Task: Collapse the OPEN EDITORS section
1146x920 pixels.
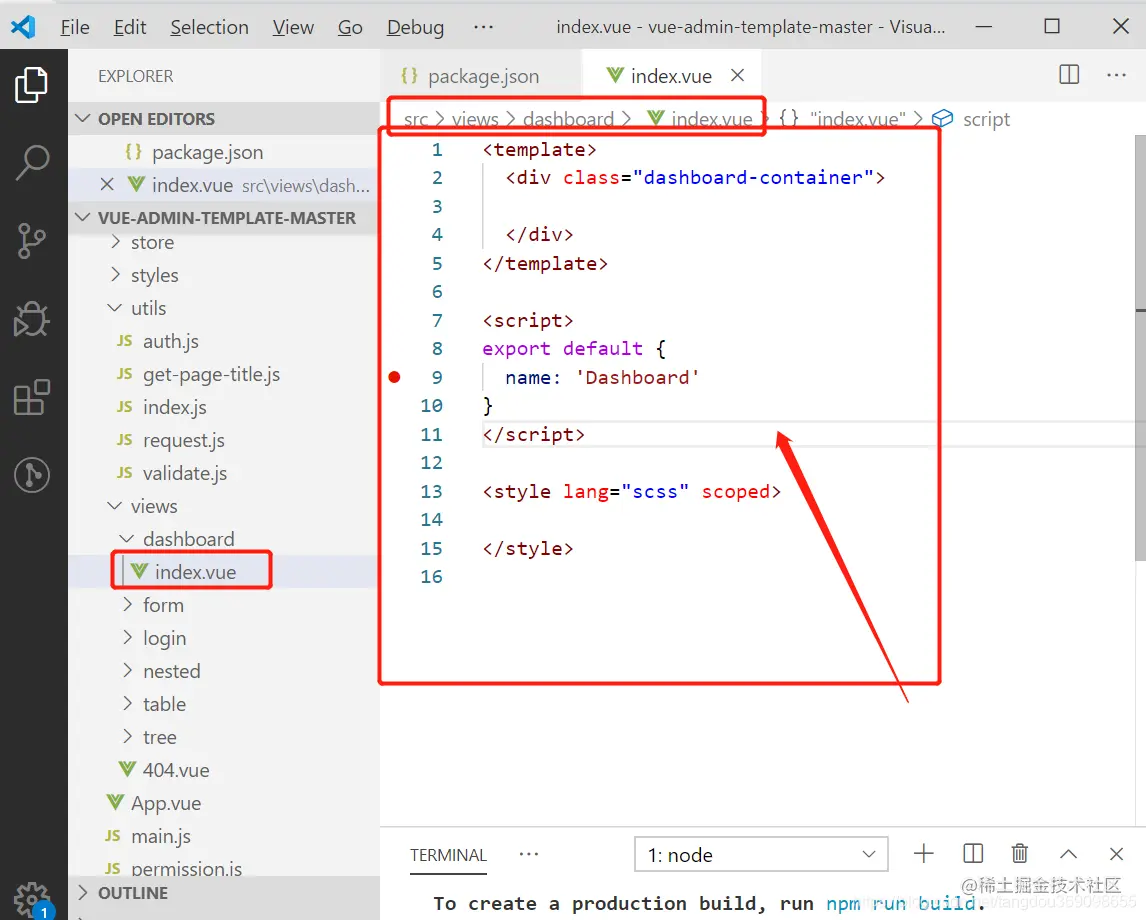Action: (x=83, y=118)
